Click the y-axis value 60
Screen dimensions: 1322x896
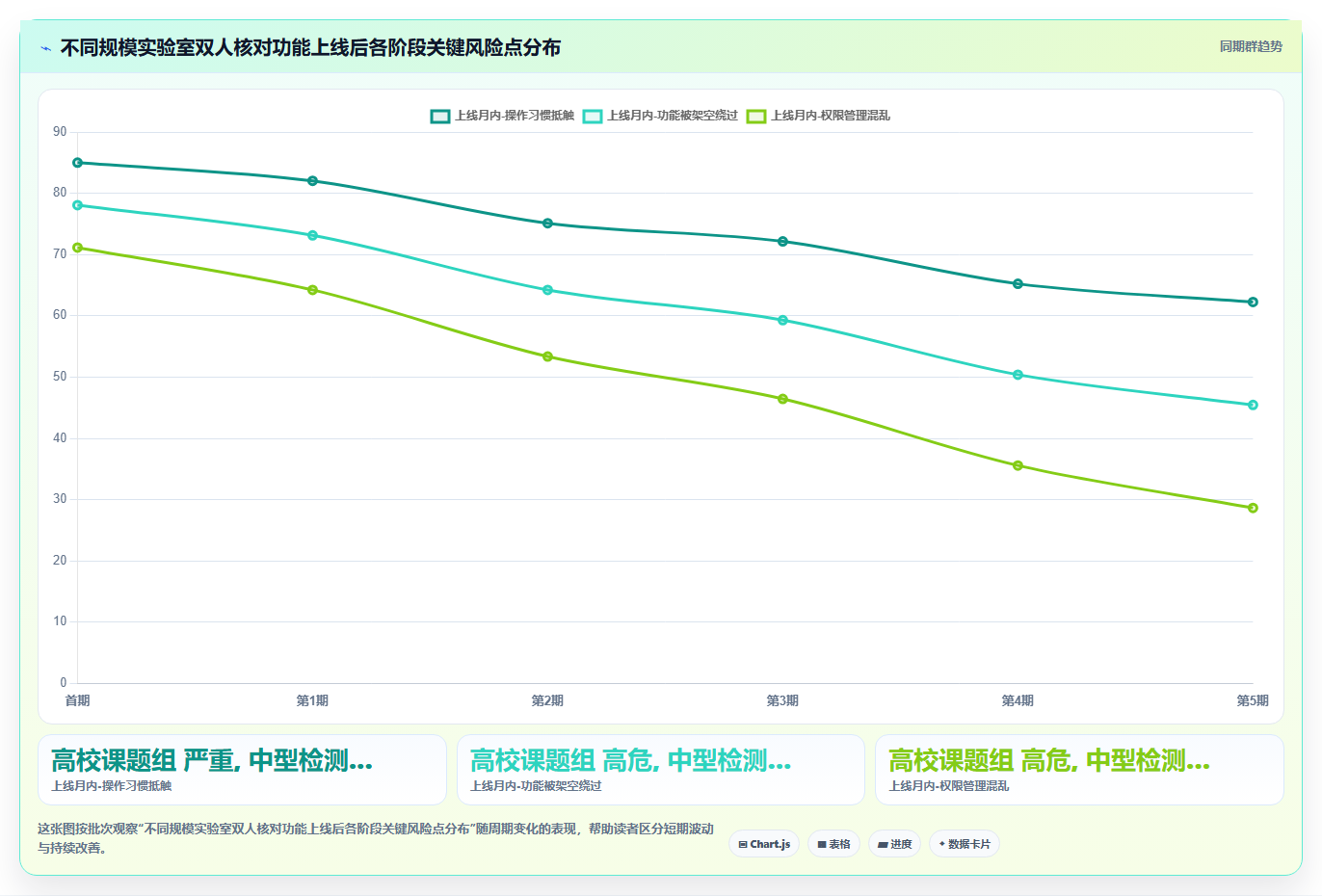coord(60,315)
